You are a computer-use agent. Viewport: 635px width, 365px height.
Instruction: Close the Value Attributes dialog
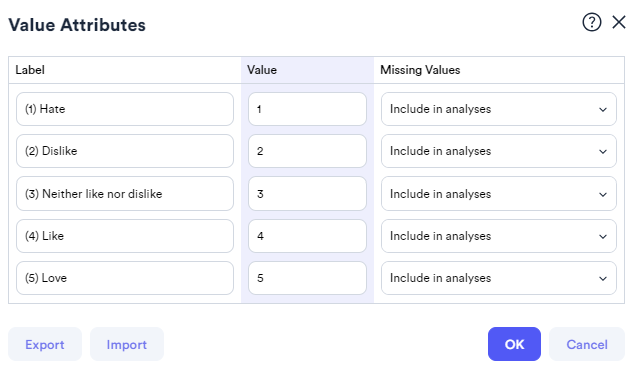click(619, 22)
